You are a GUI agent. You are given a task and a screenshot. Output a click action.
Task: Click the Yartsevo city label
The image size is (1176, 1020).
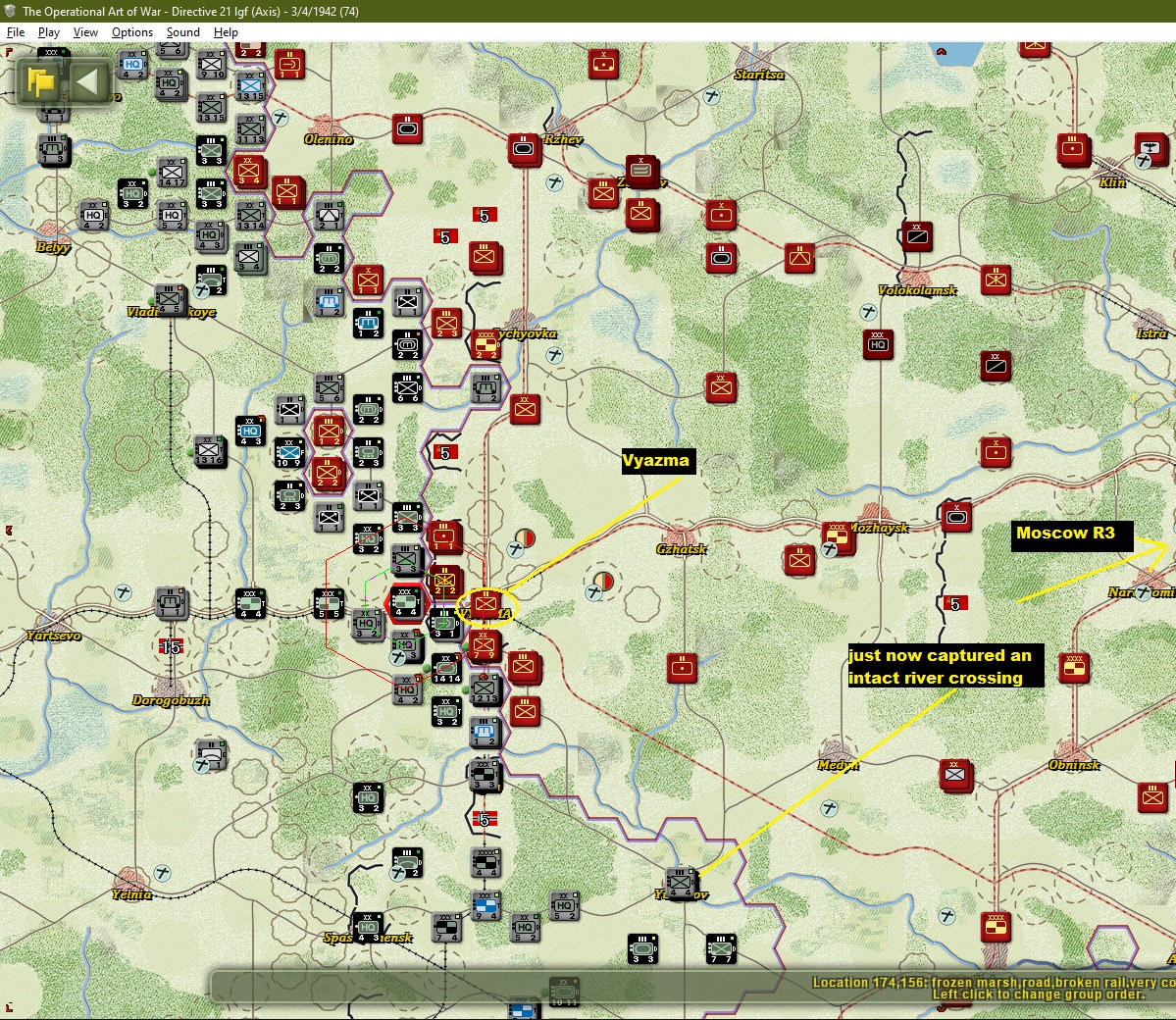54,636
